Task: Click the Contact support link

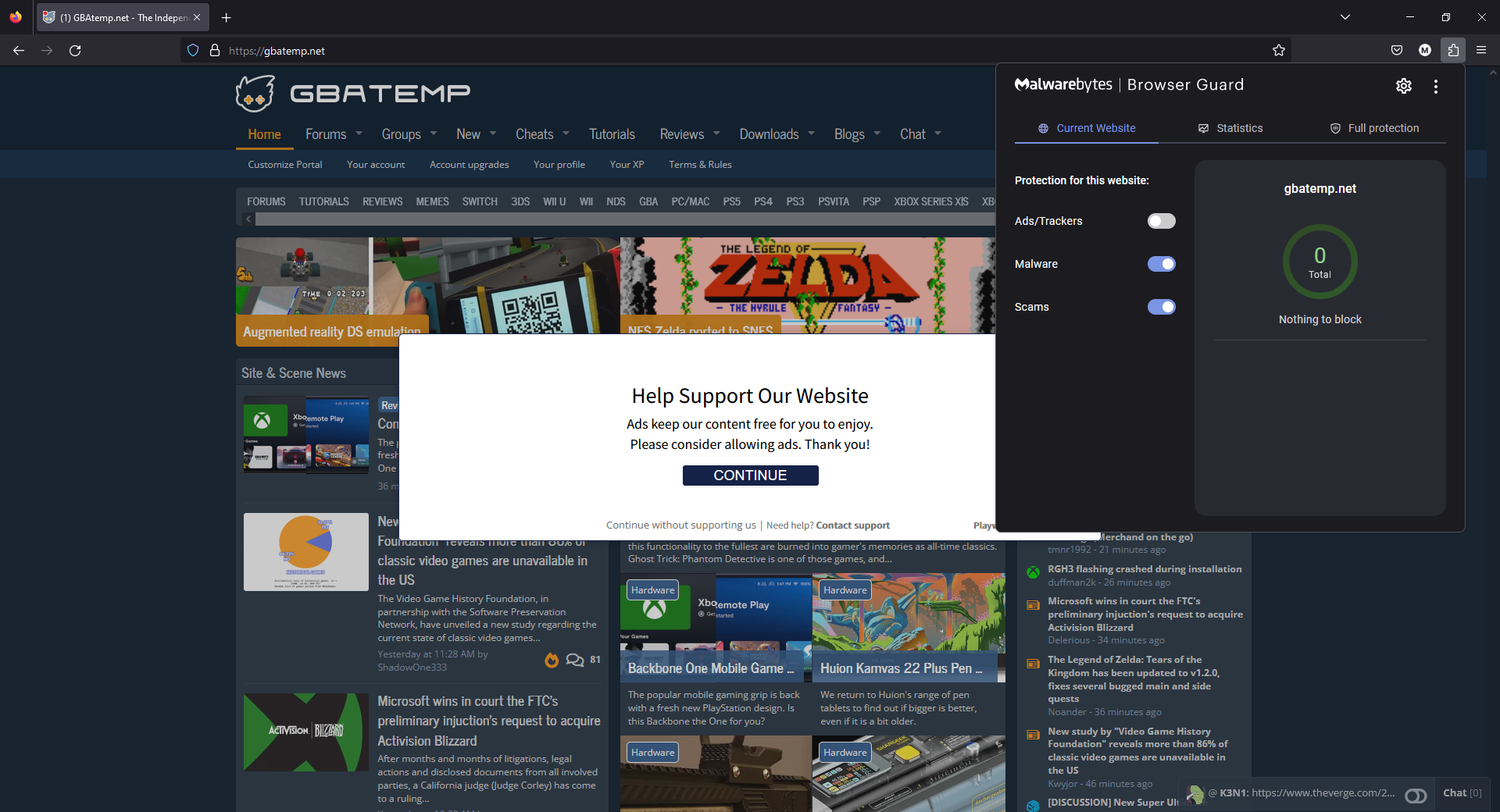Action: tap(853, 525)
